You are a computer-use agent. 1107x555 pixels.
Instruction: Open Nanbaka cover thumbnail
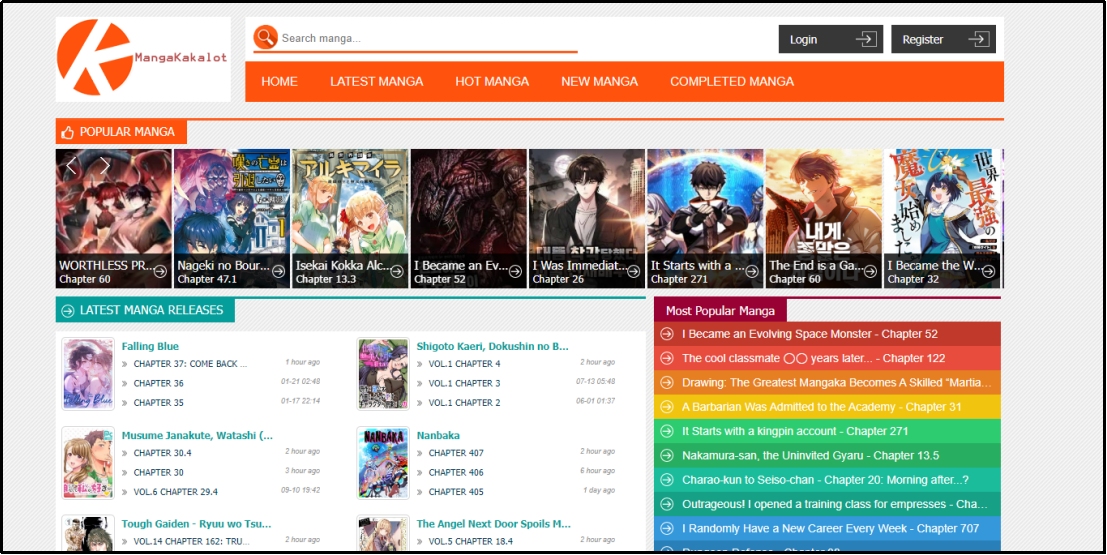(383, 462)
